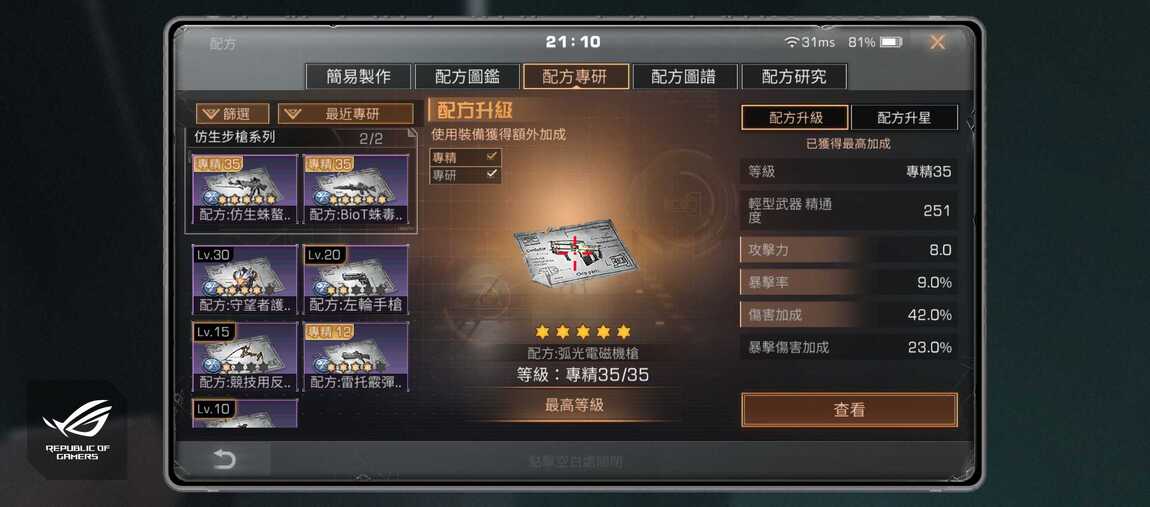
Task: Click the 查看 button
Action: point(849,410)
